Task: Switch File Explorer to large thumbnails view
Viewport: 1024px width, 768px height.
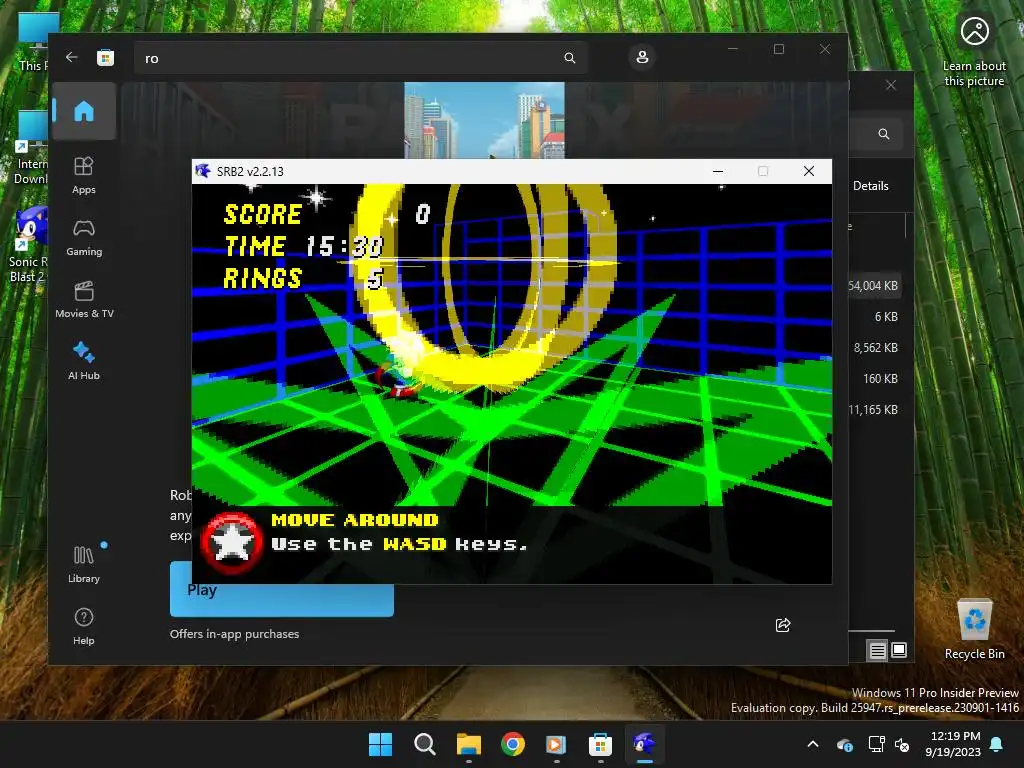Action: coord(899,650)
